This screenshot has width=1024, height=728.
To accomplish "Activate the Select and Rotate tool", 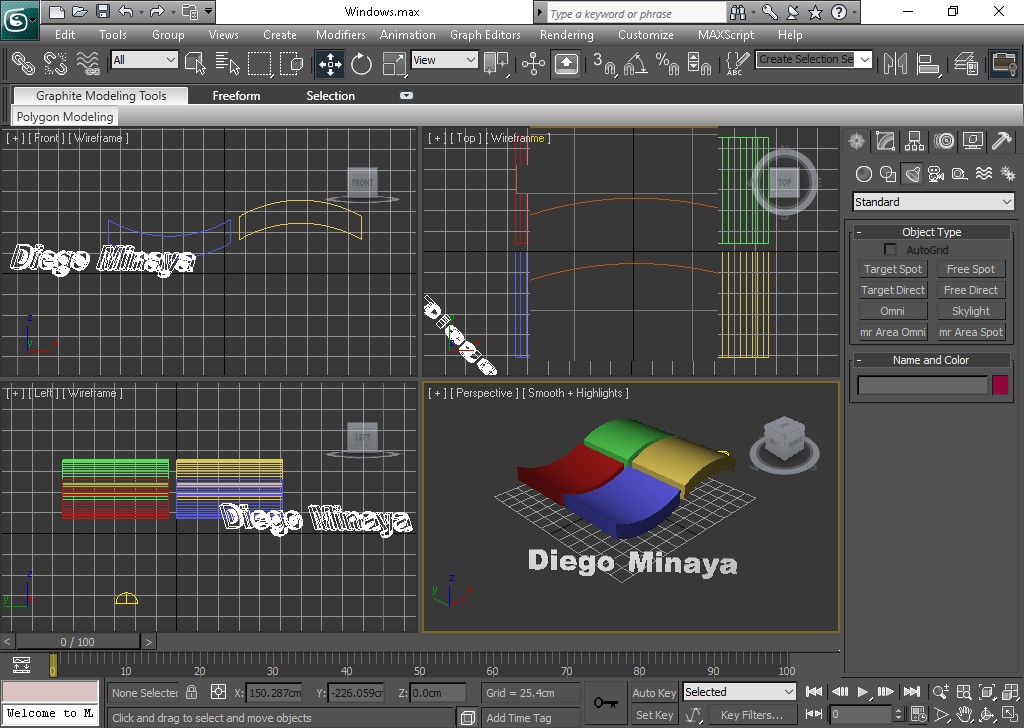I will click(361, 63).
